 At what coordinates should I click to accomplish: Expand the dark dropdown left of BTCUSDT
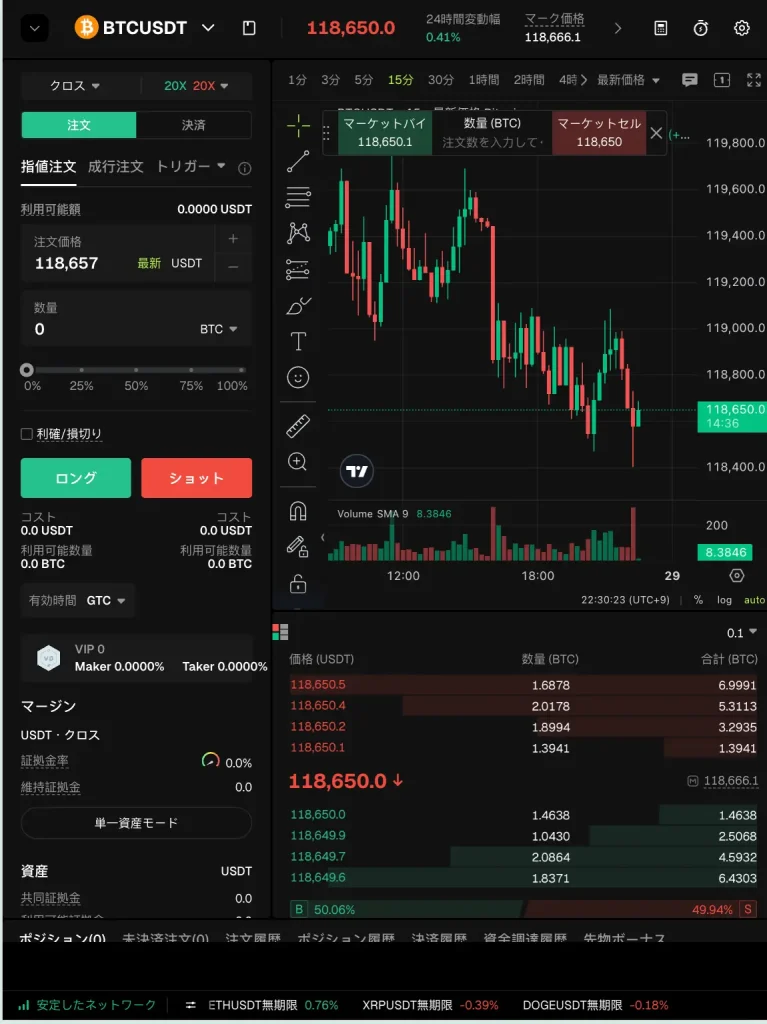pos(35,28)
